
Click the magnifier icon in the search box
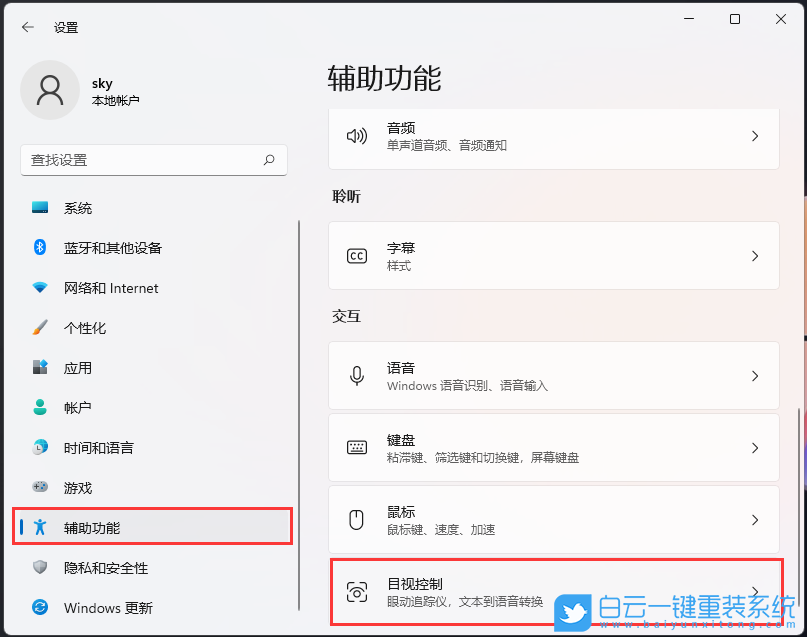pyautogui.click(x=268, y=160)
